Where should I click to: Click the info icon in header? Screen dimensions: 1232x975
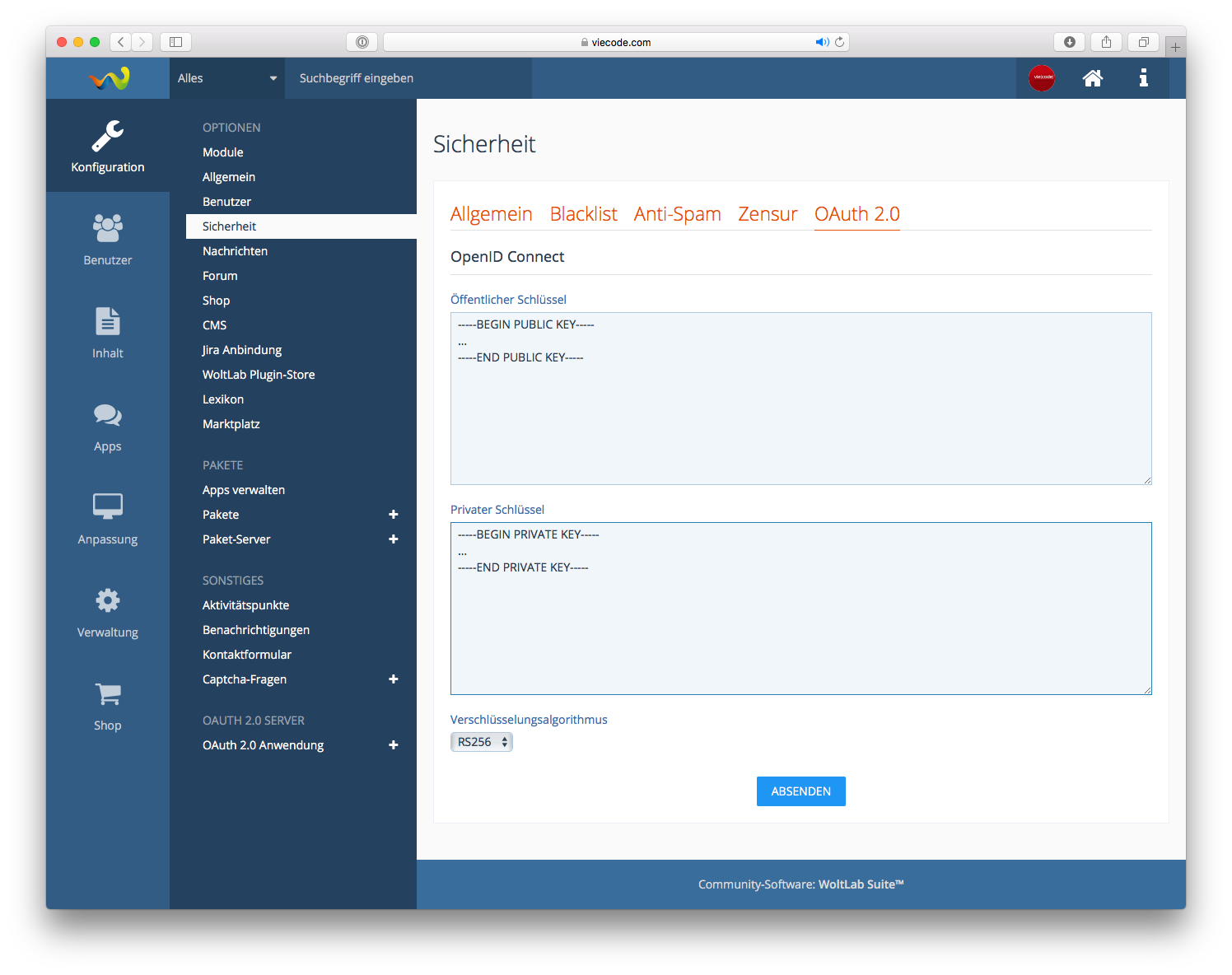point(1143,78)
